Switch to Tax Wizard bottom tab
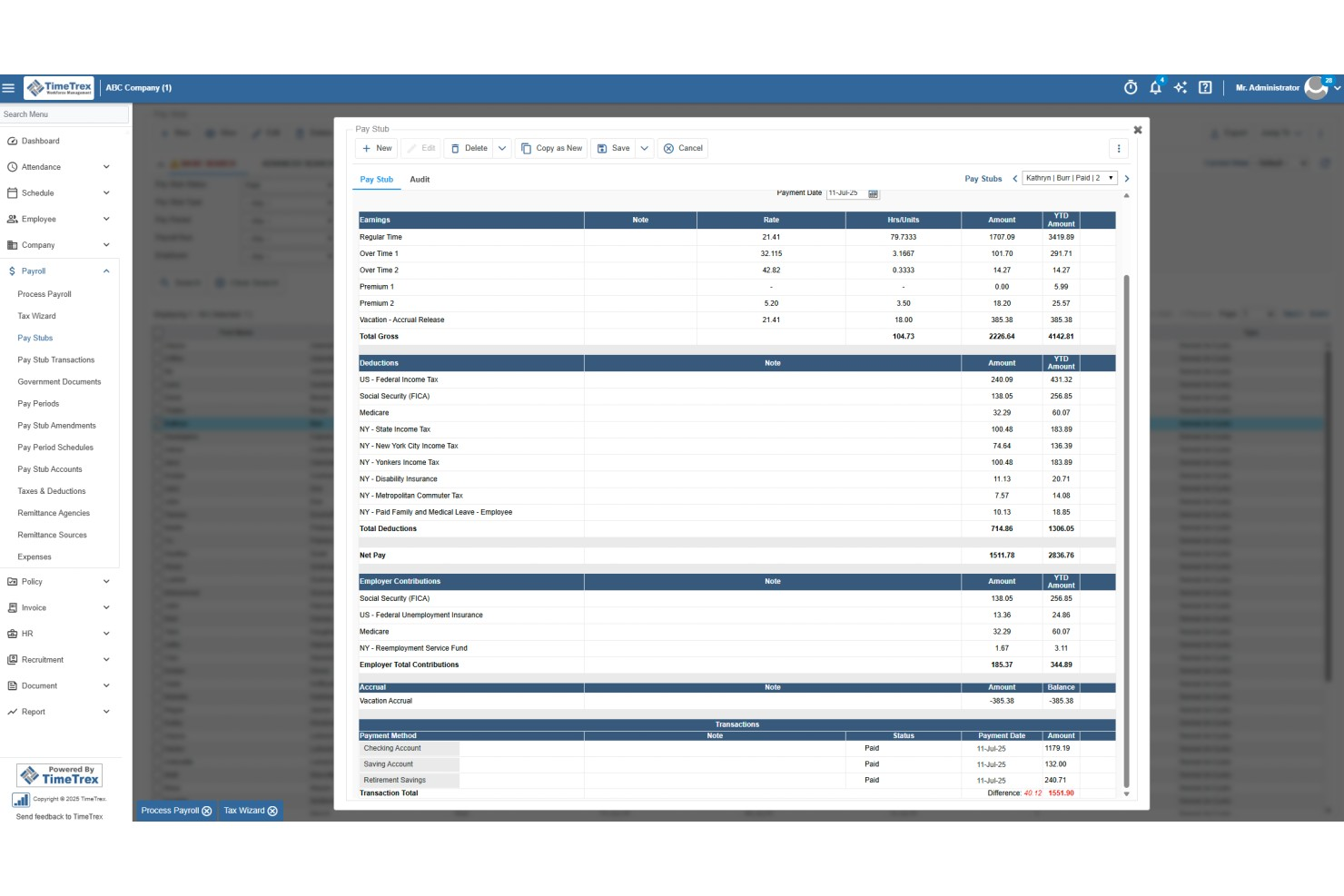 click(x=244, y=811)
